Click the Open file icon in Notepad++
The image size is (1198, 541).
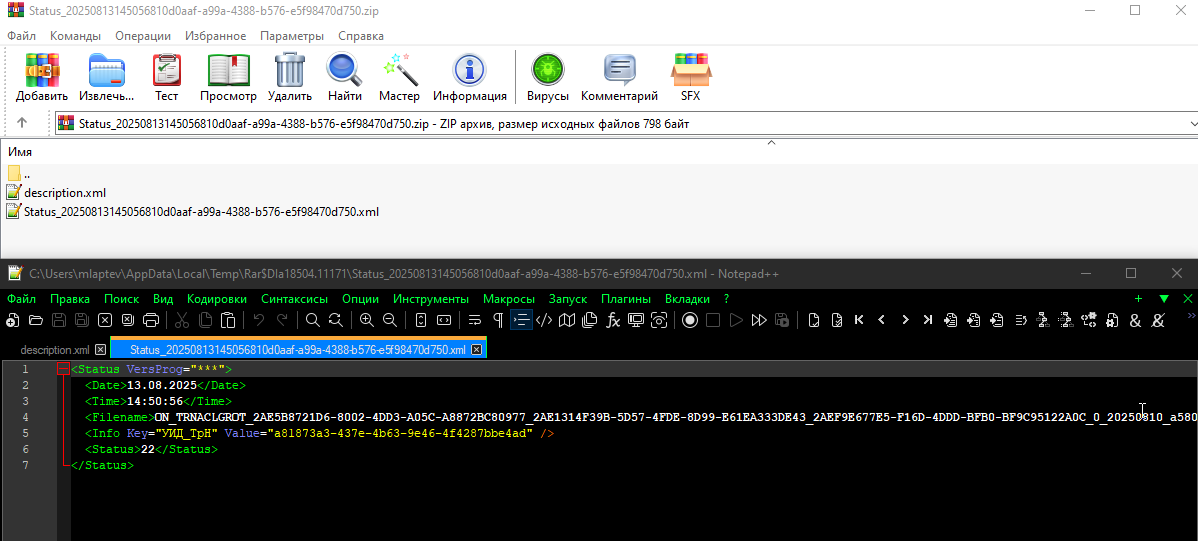35,320
